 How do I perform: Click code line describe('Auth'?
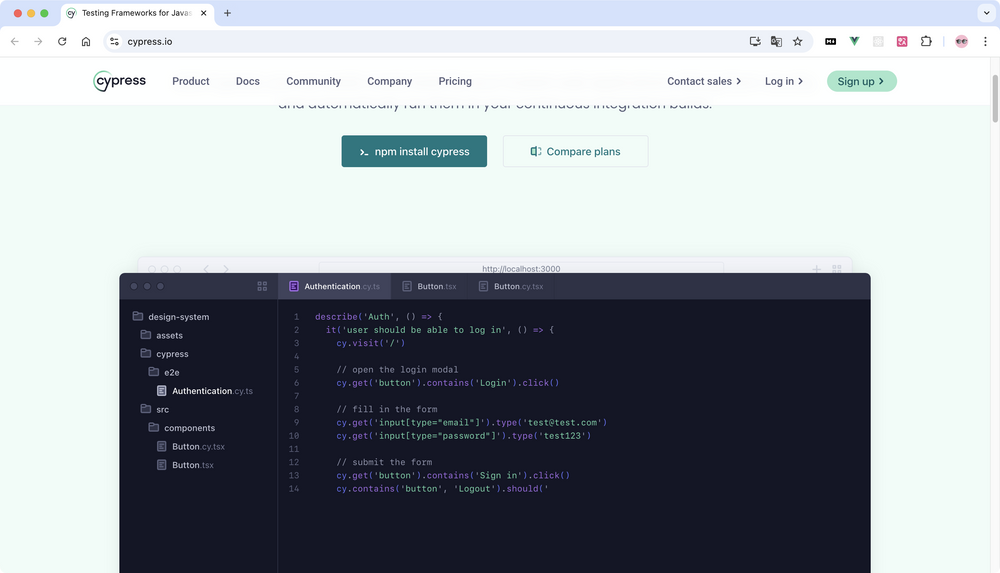(x=378, y=316)
